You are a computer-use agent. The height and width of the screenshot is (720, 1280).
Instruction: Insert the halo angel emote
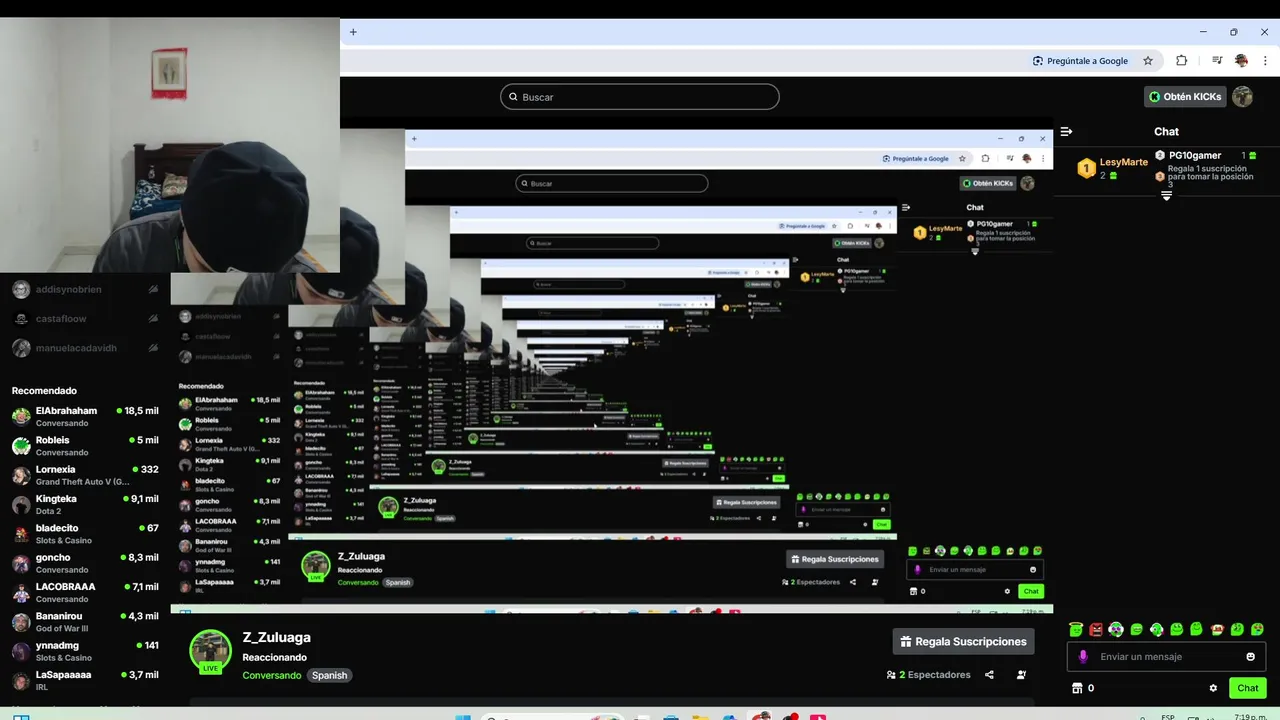[1076, 629]
